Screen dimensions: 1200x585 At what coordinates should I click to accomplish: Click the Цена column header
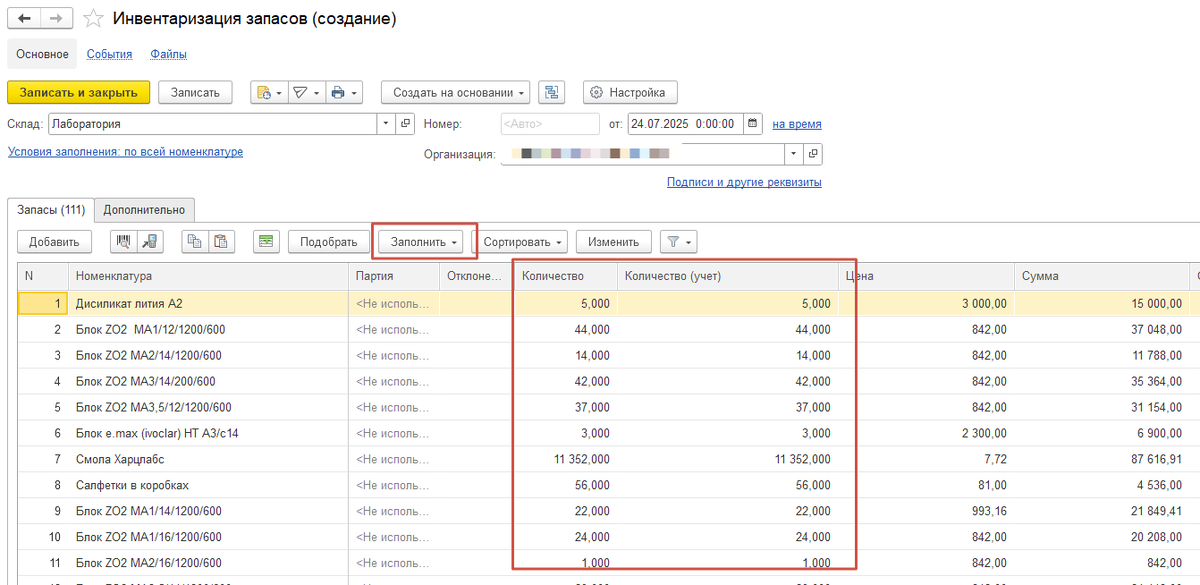(925, 276)
